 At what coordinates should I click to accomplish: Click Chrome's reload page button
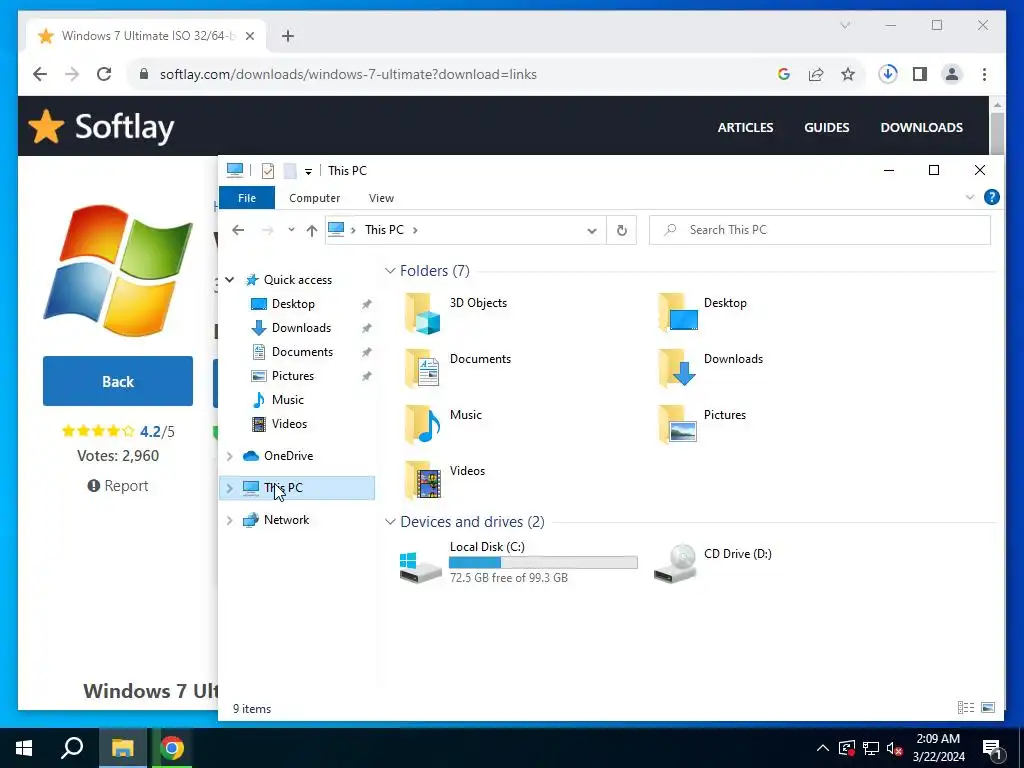pyautogui.click(x=104, y=74)
